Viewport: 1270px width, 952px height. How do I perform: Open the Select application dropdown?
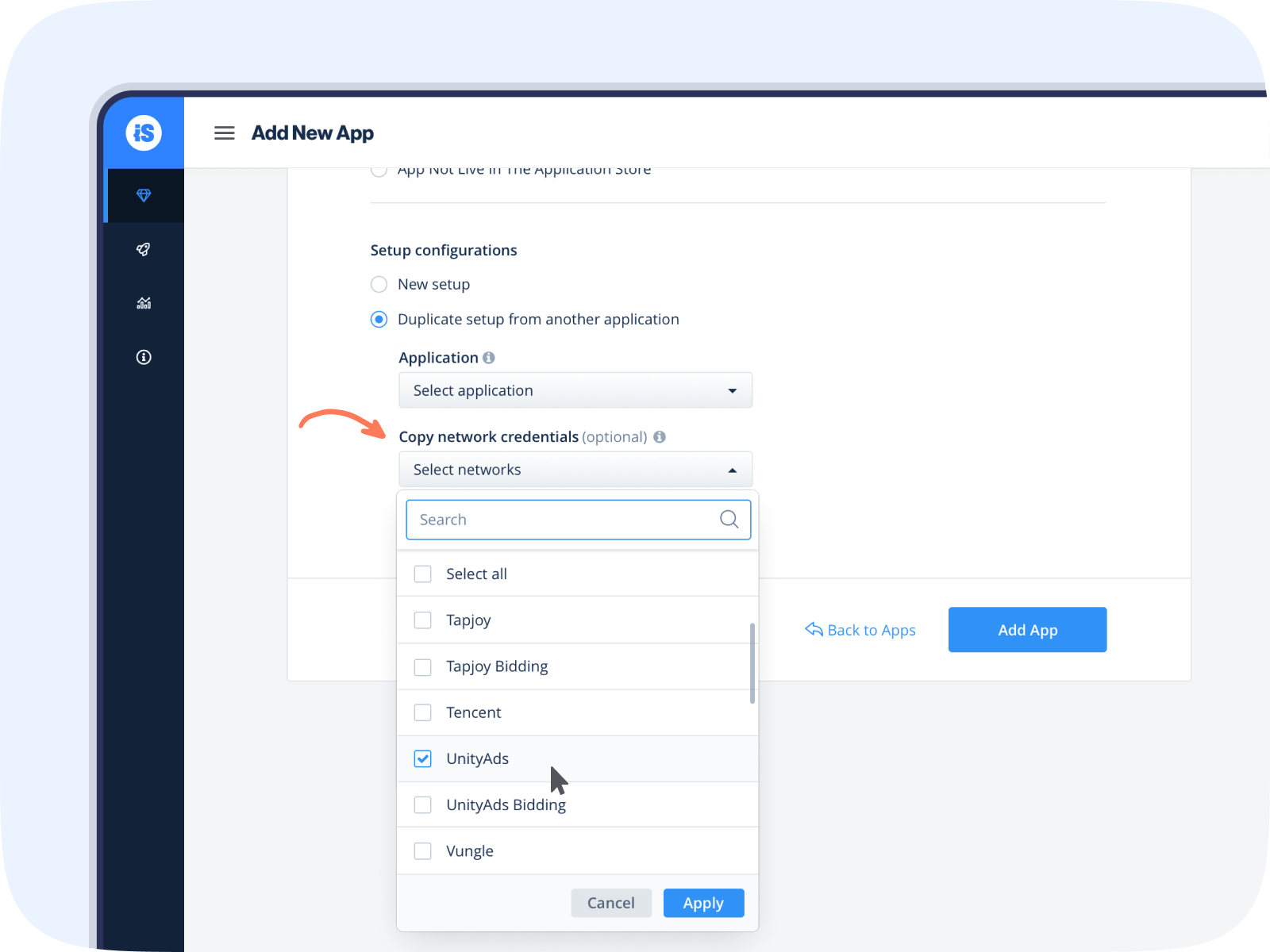tap(575, 390)
